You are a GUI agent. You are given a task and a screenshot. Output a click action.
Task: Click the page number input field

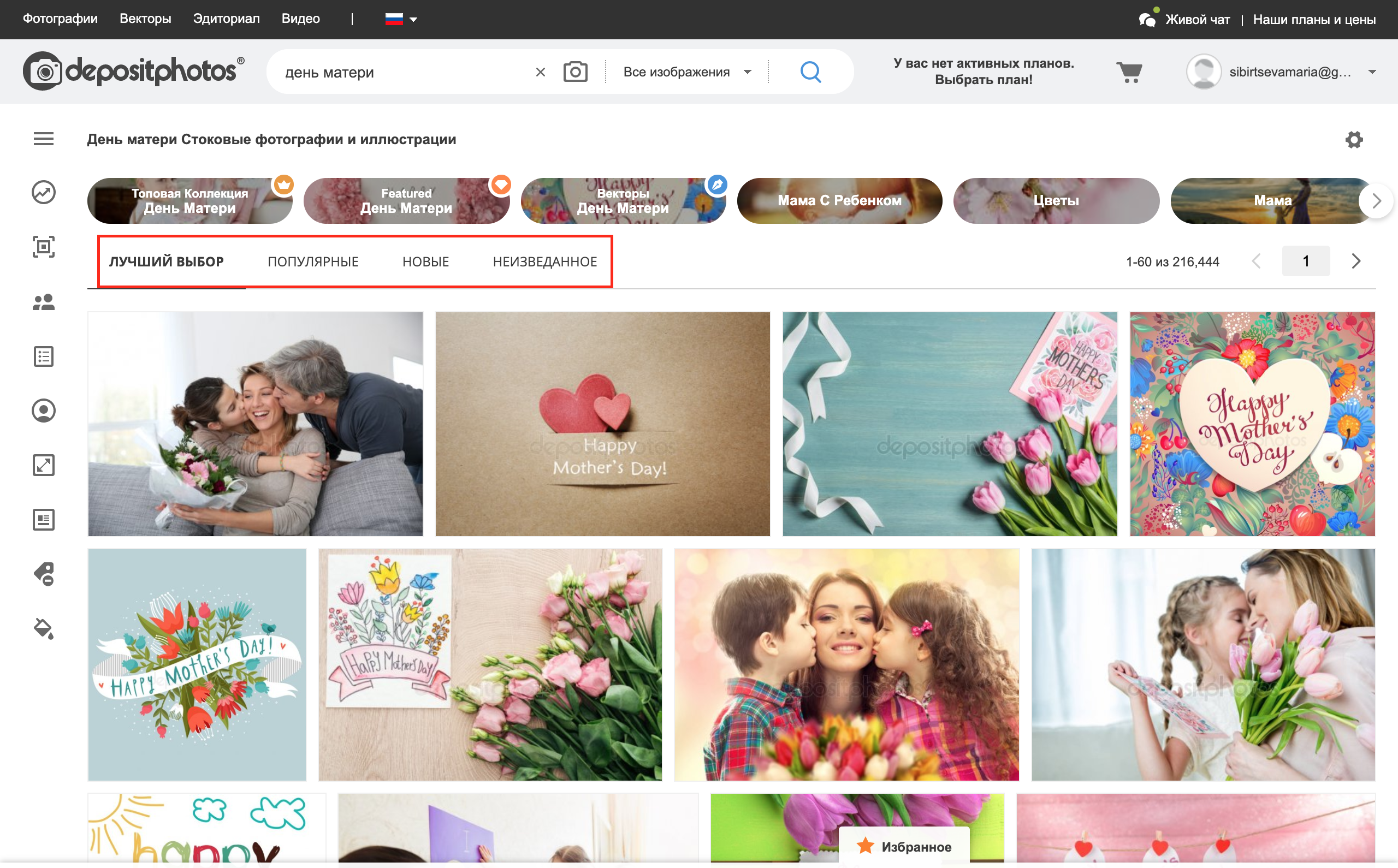click(1306, 261)
